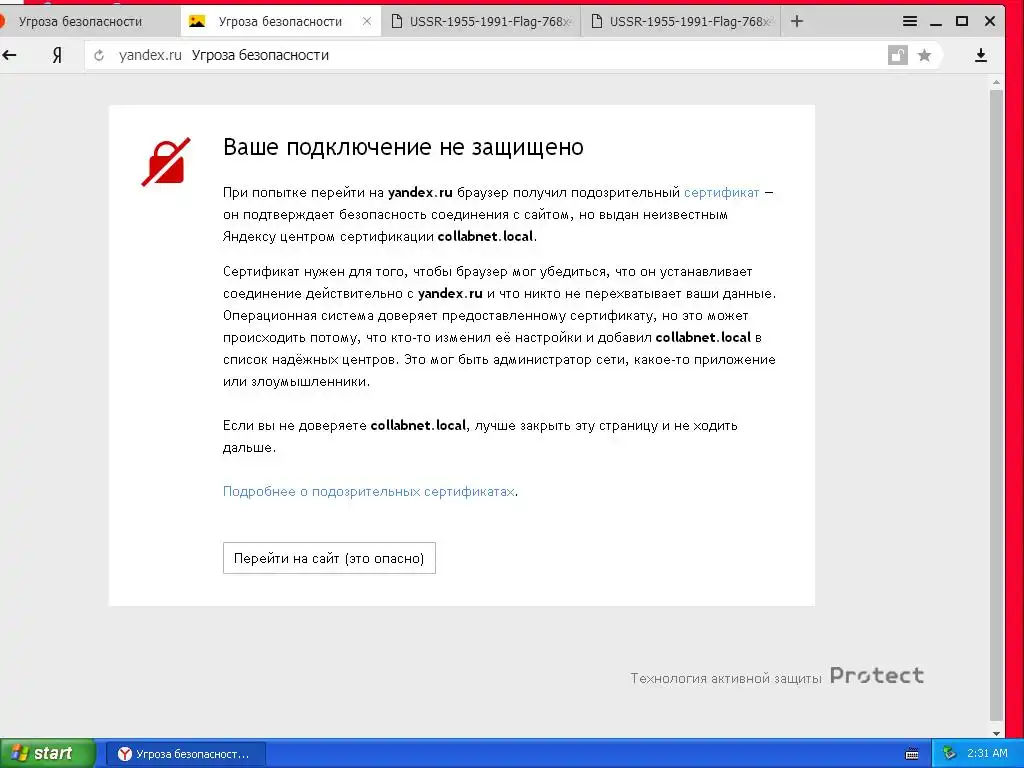Viewport: 1024px width, 768px height.
Task: Click the heading Ваше подключение не защищено
Action: click(x=403, y=147)
